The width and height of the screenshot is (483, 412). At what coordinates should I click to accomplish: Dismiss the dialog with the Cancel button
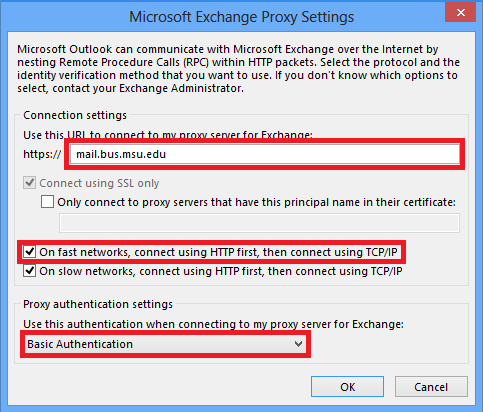coord(431,387)
